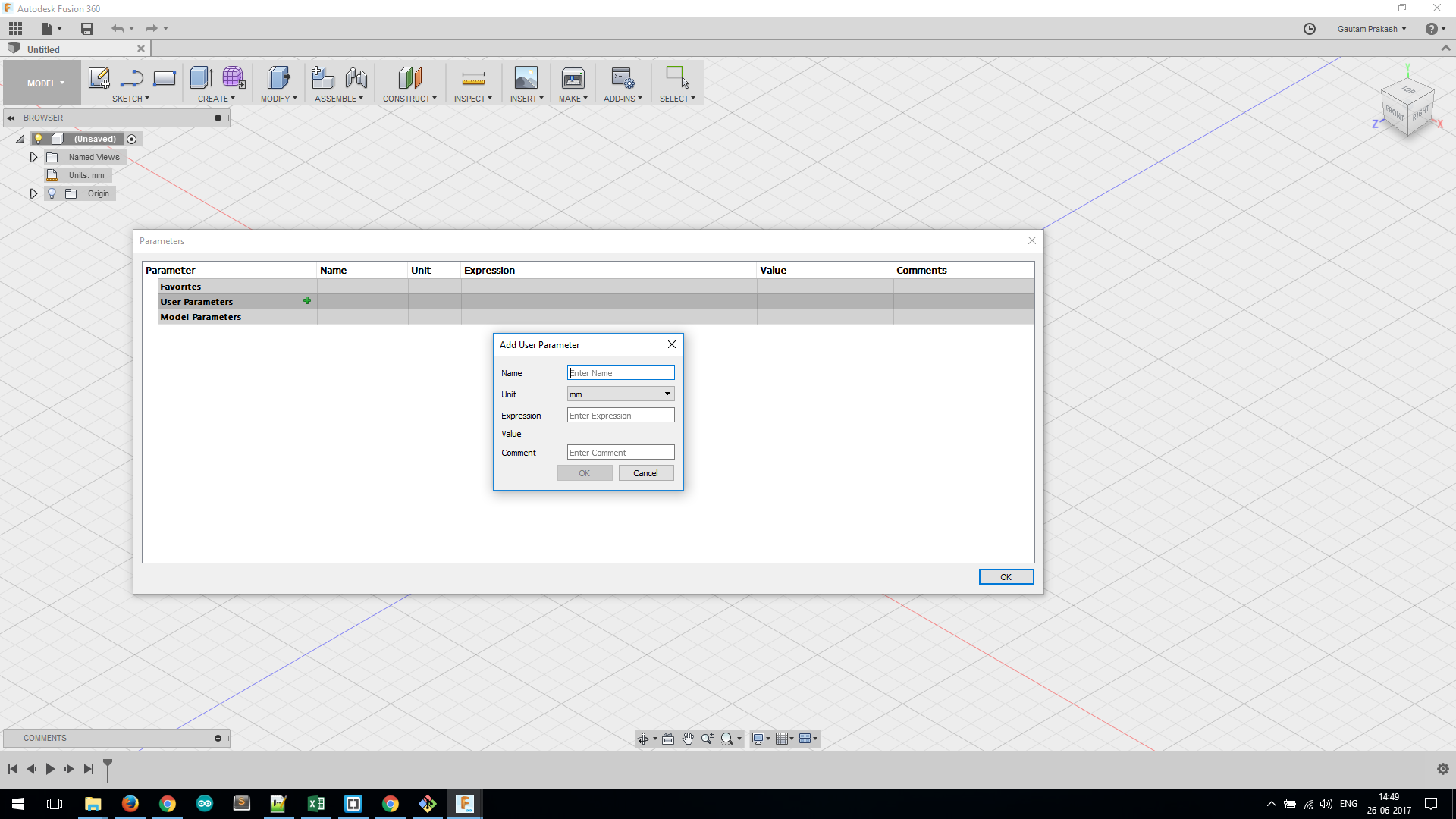Click OK in the Parameters window
This screenshot has height=819, width=1456.
click(x=1006, y=577)
